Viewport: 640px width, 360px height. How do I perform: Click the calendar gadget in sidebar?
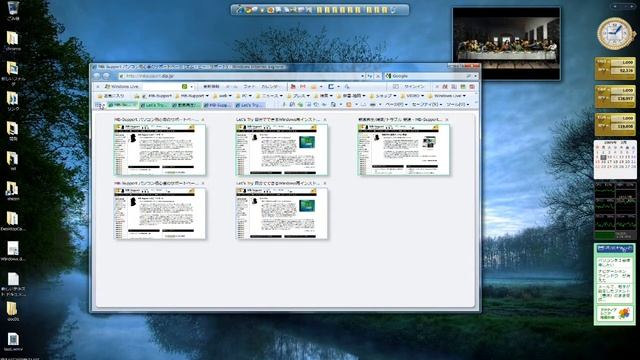615,160
